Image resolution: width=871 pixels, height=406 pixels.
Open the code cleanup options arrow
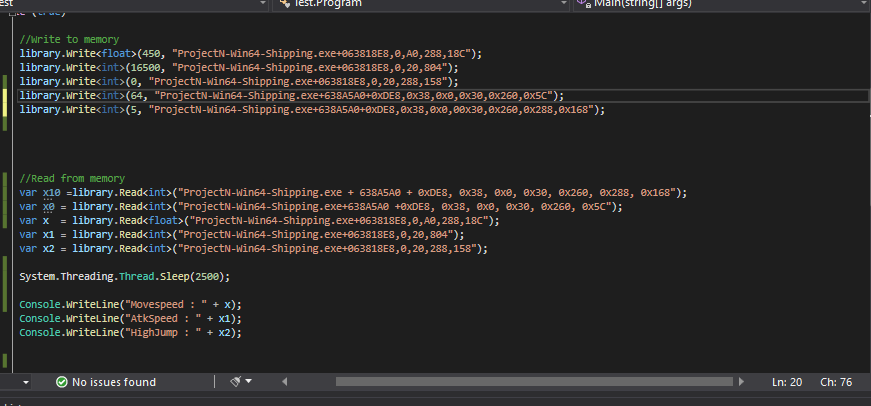pos(248,382)
